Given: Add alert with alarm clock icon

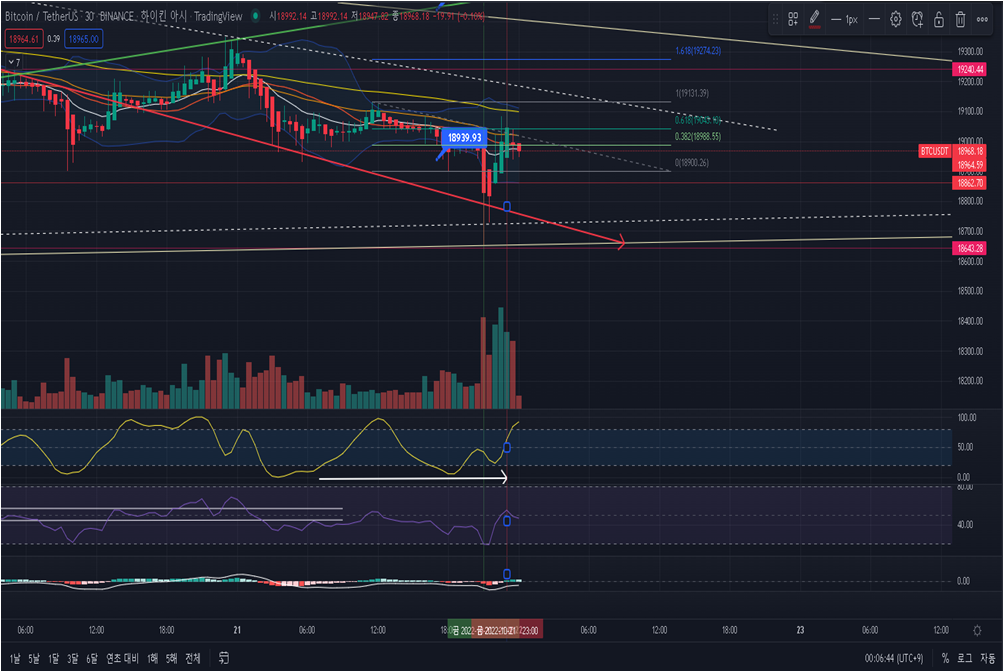Looking at the screenshot, I should coord(917,19).
